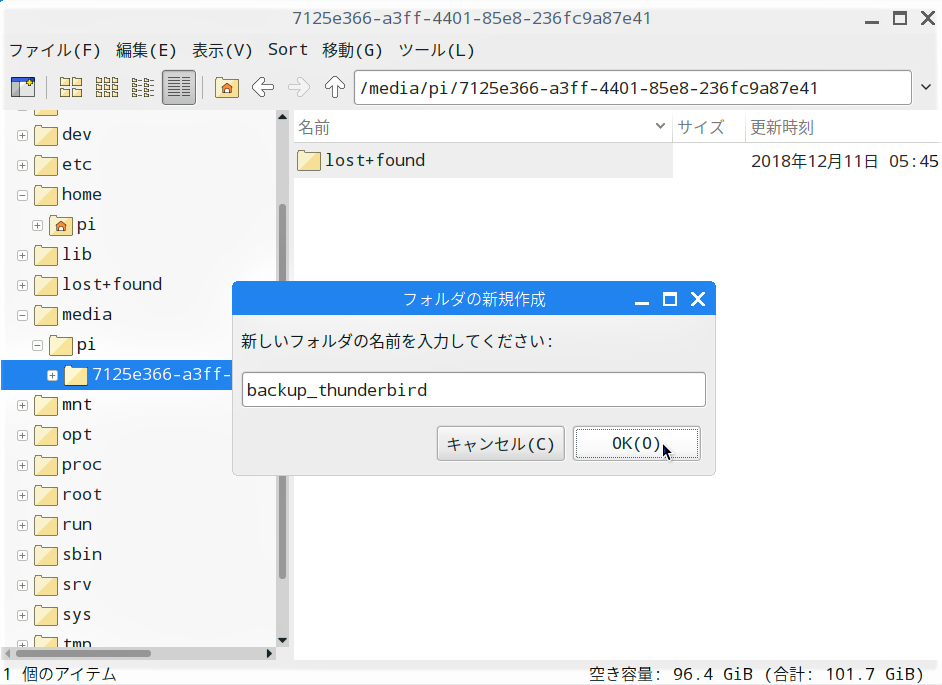Open ツール(L) menu
The height and width of the screenshot is (685, 942).
436,50
